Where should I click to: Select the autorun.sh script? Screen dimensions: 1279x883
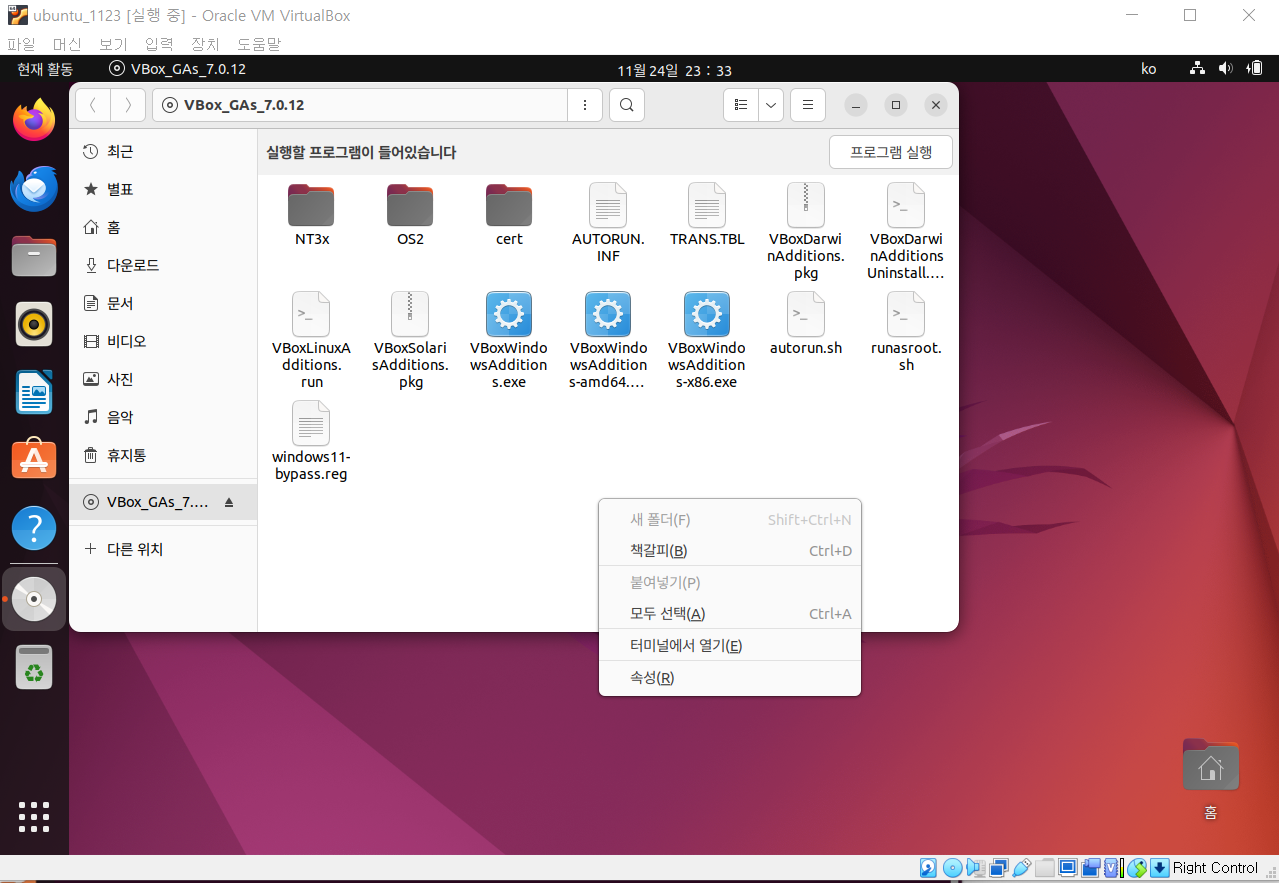[806, 324]
